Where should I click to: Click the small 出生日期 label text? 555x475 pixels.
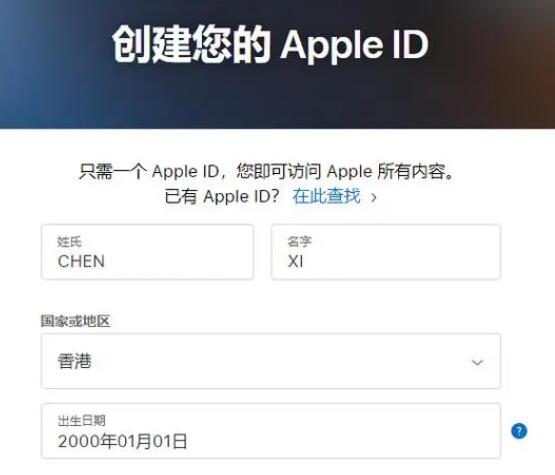81,420
